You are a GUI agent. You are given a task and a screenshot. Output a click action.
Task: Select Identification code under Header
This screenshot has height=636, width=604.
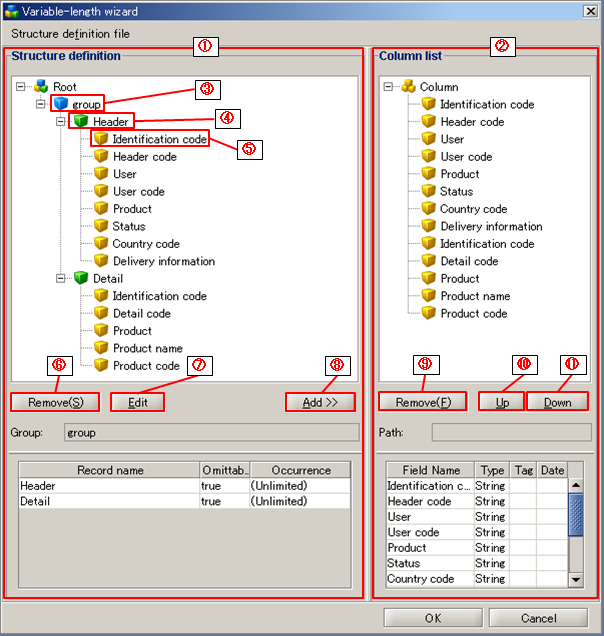(159, 139)
